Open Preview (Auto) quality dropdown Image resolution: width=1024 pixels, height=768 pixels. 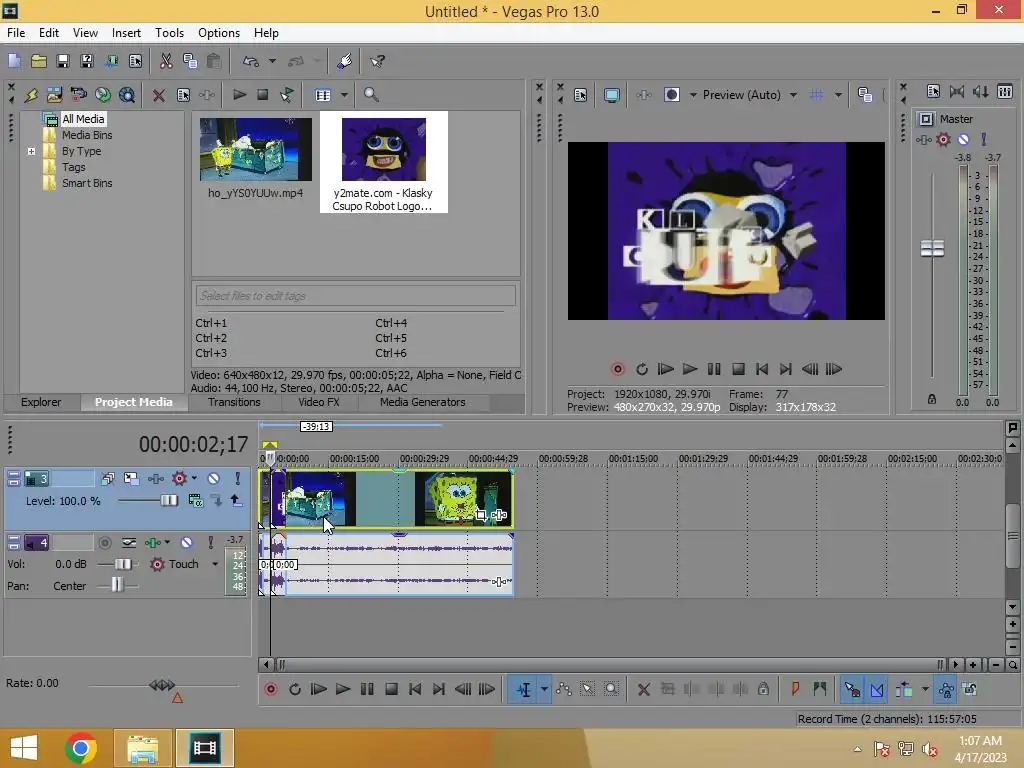click(x=793, y=95)
